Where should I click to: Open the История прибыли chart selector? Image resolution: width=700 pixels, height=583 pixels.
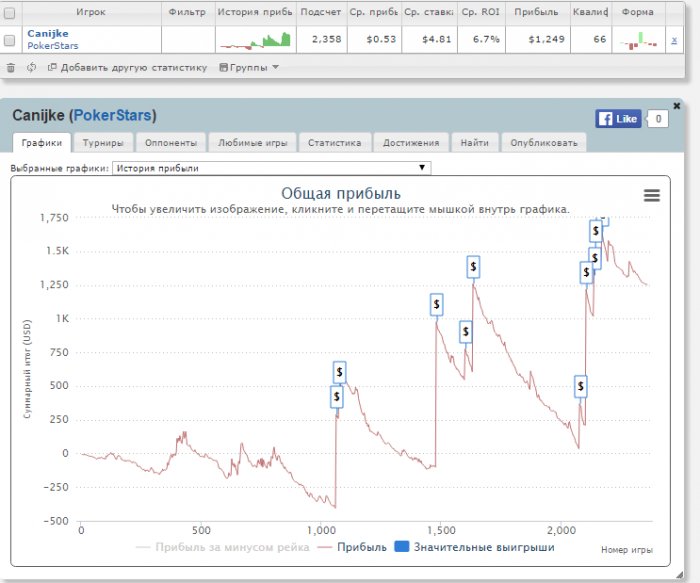tap(271, 168)
